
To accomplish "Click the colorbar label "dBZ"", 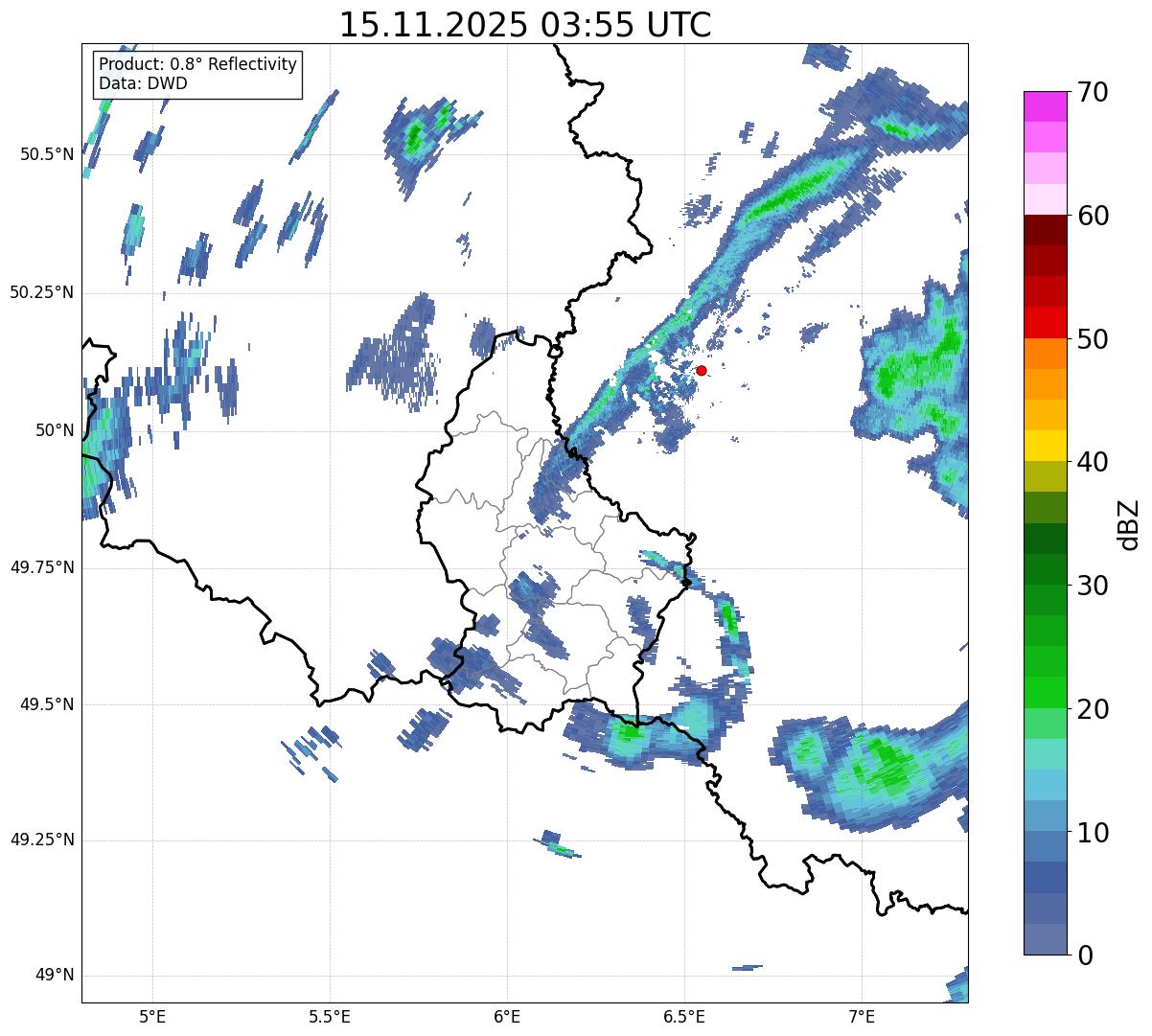I will coord(1128,523).
